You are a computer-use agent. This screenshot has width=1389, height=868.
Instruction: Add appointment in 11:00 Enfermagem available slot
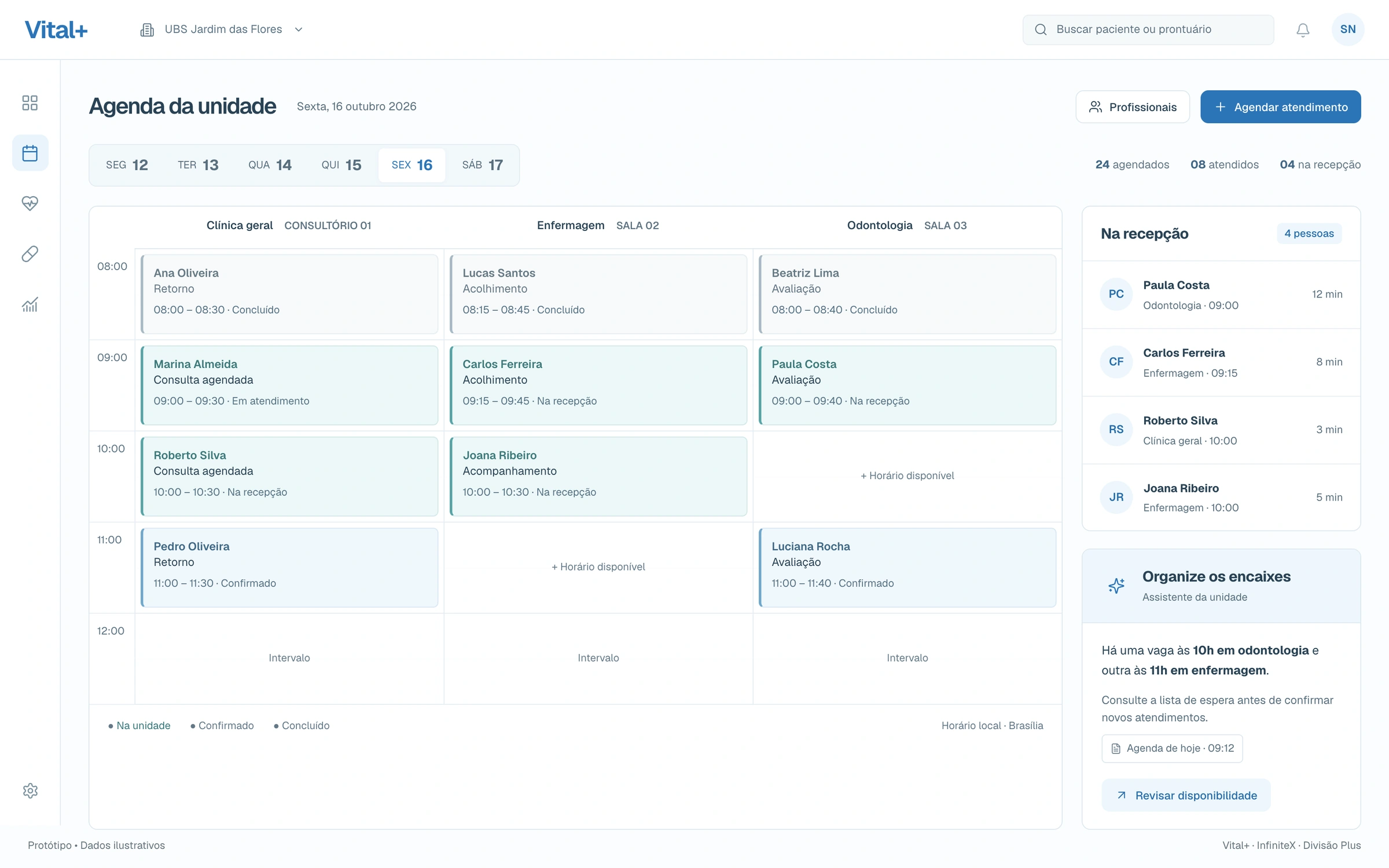coord(598,567)
